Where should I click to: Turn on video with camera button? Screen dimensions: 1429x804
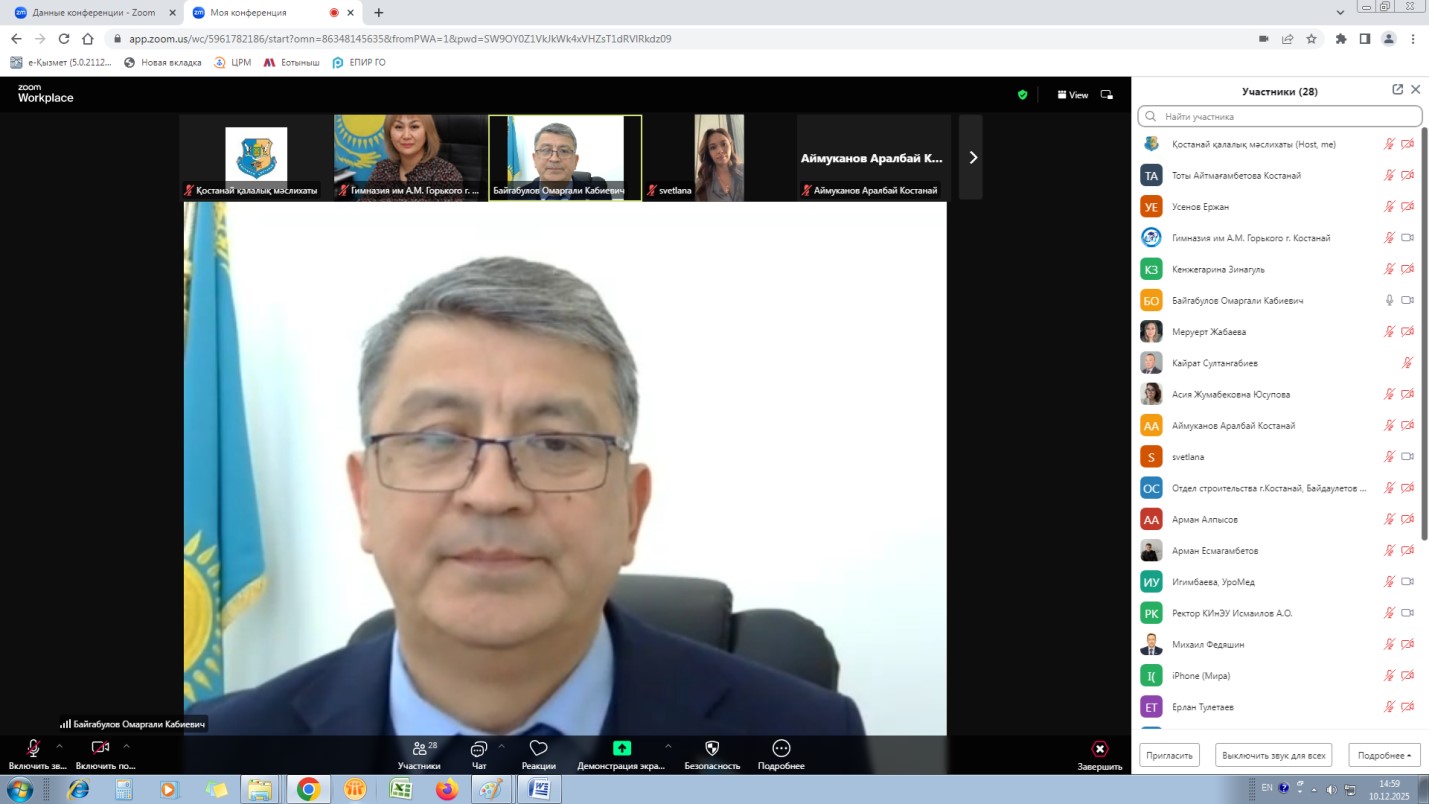pyautogui.click(x=100, y=748)
